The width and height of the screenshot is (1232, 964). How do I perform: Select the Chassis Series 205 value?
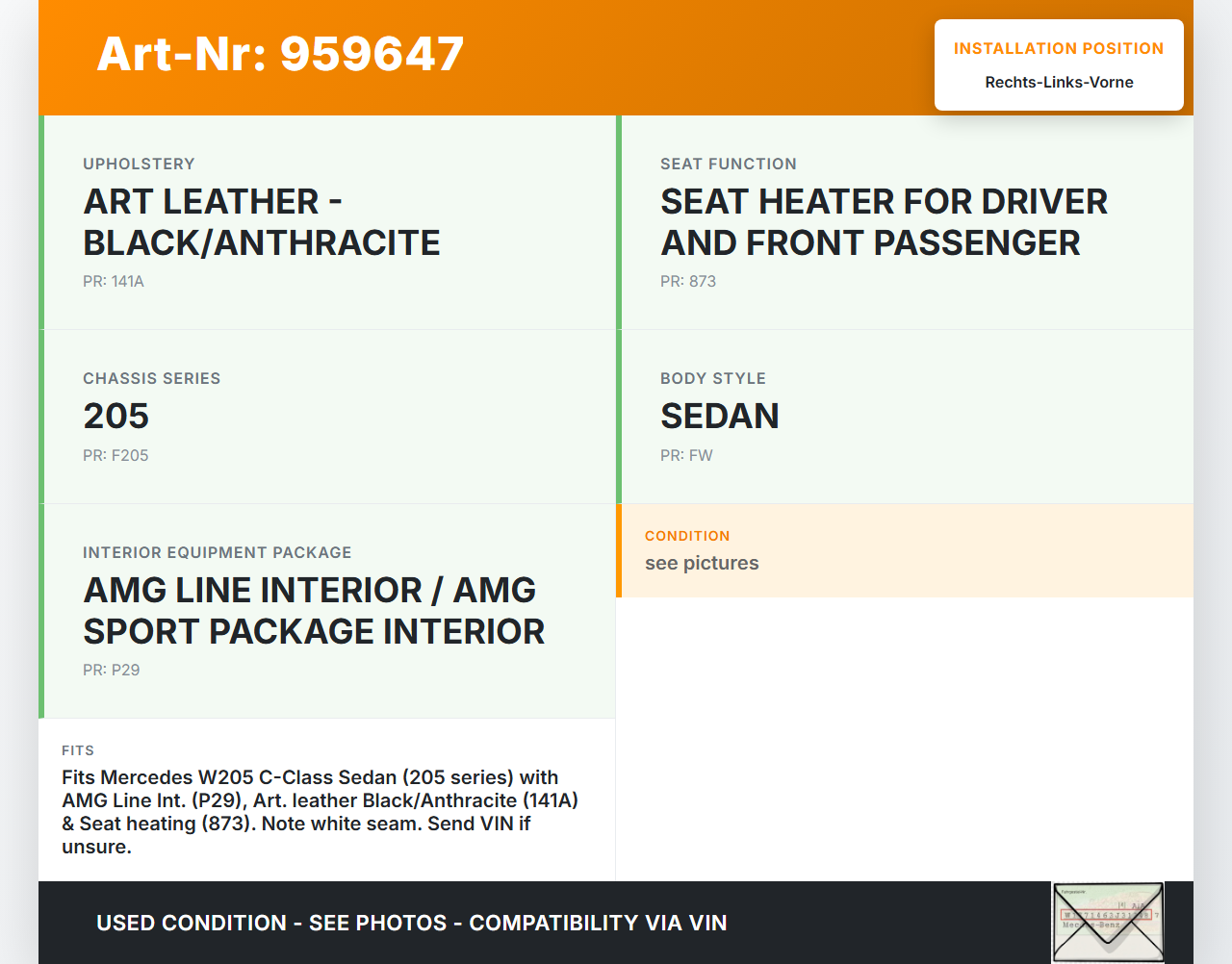pyautogui.click(x=115, y=417)
